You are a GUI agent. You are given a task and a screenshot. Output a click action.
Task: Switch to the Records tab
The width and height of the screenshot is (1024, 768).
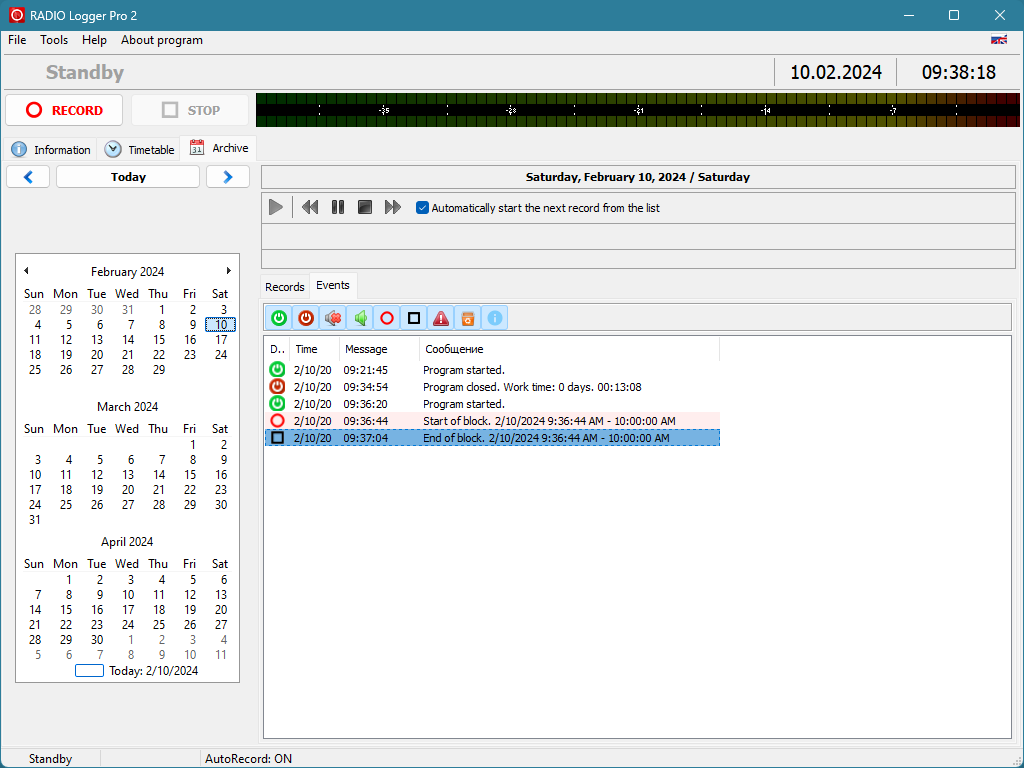(285, 287)
